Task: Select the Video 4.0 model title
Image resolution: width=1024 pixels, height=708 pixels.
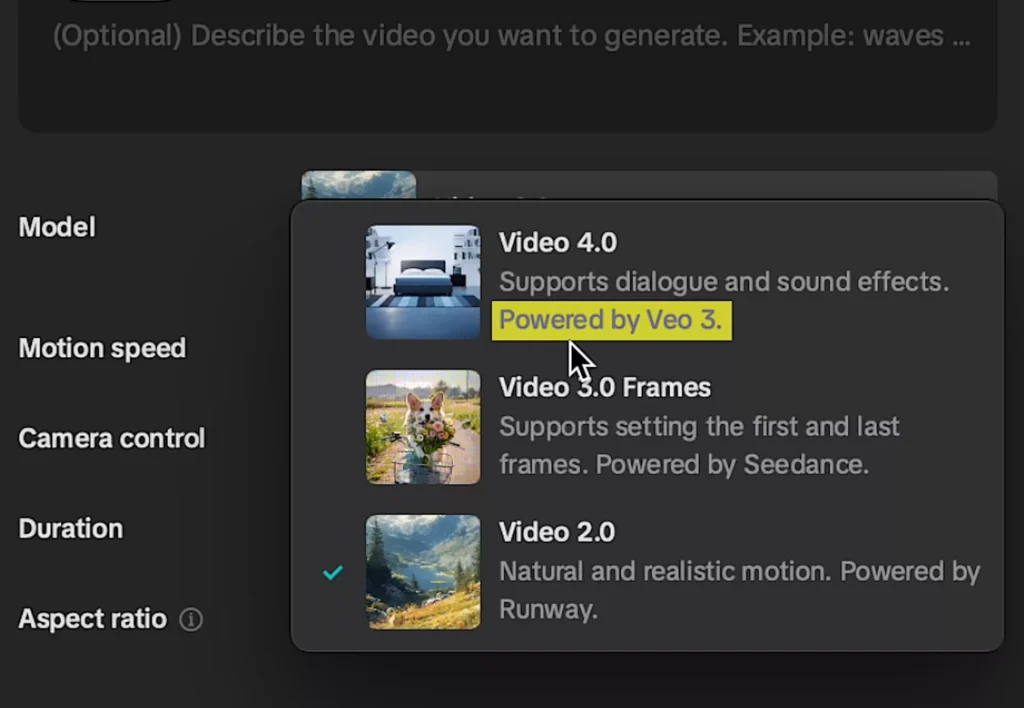Action: [x=558, y=243]
